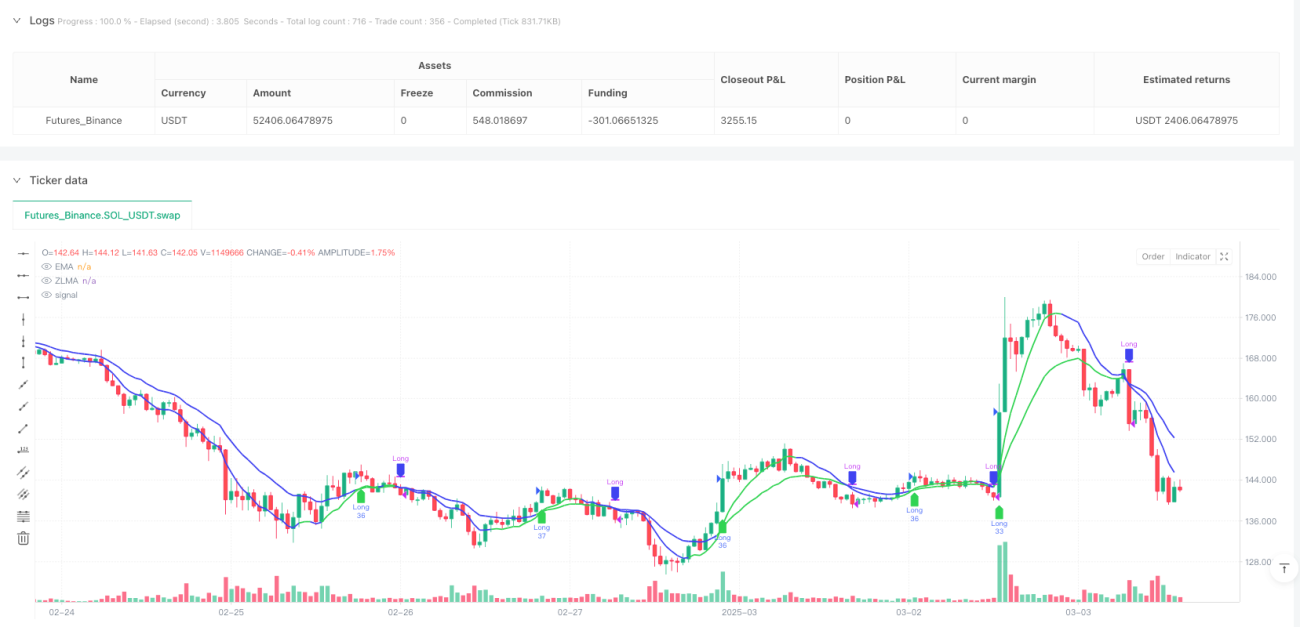Open the chart in fullscreen mode
The width and height of the screenshot is (1300, 627).
pos(1224,257)
